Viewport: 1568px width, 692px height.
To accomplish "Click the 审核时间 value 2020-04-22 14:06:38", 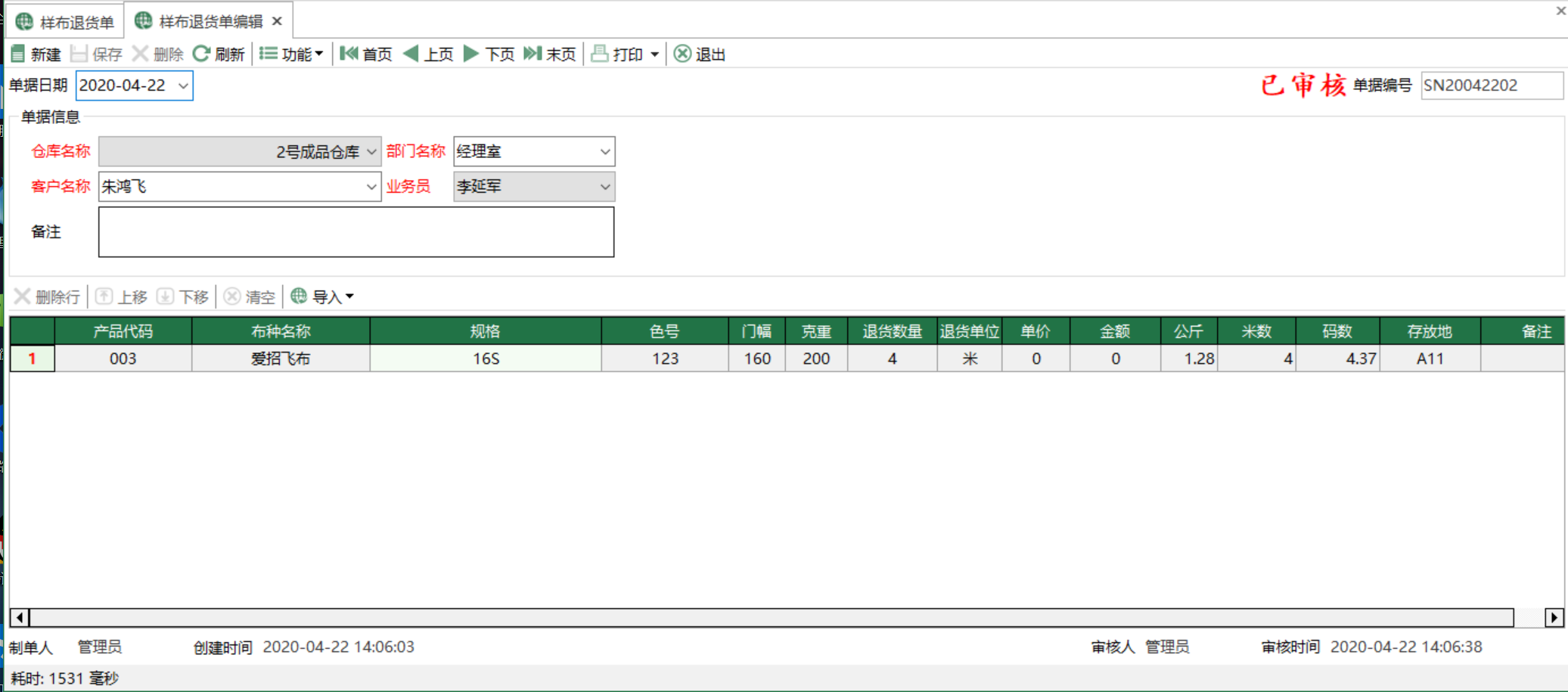I will pyautogui.click(x=1406, y=647).
